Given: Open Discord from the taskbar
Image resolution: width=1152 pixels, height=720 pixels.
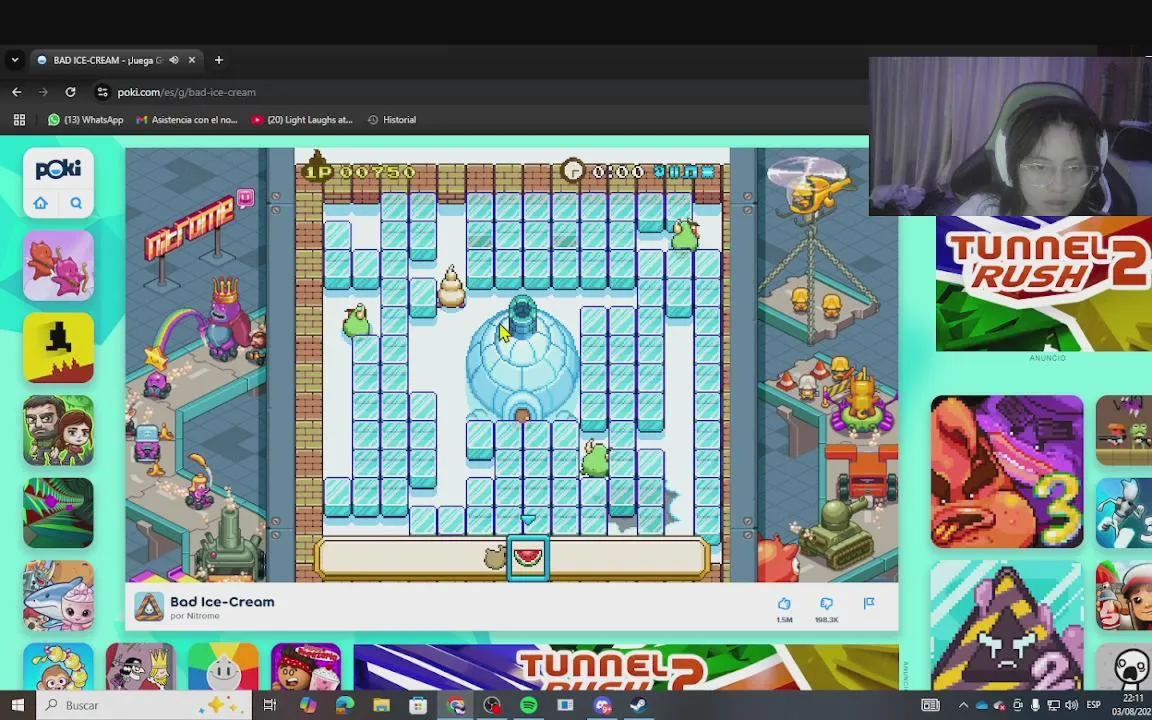Looking at the screenshot, I should coord(602,705).
